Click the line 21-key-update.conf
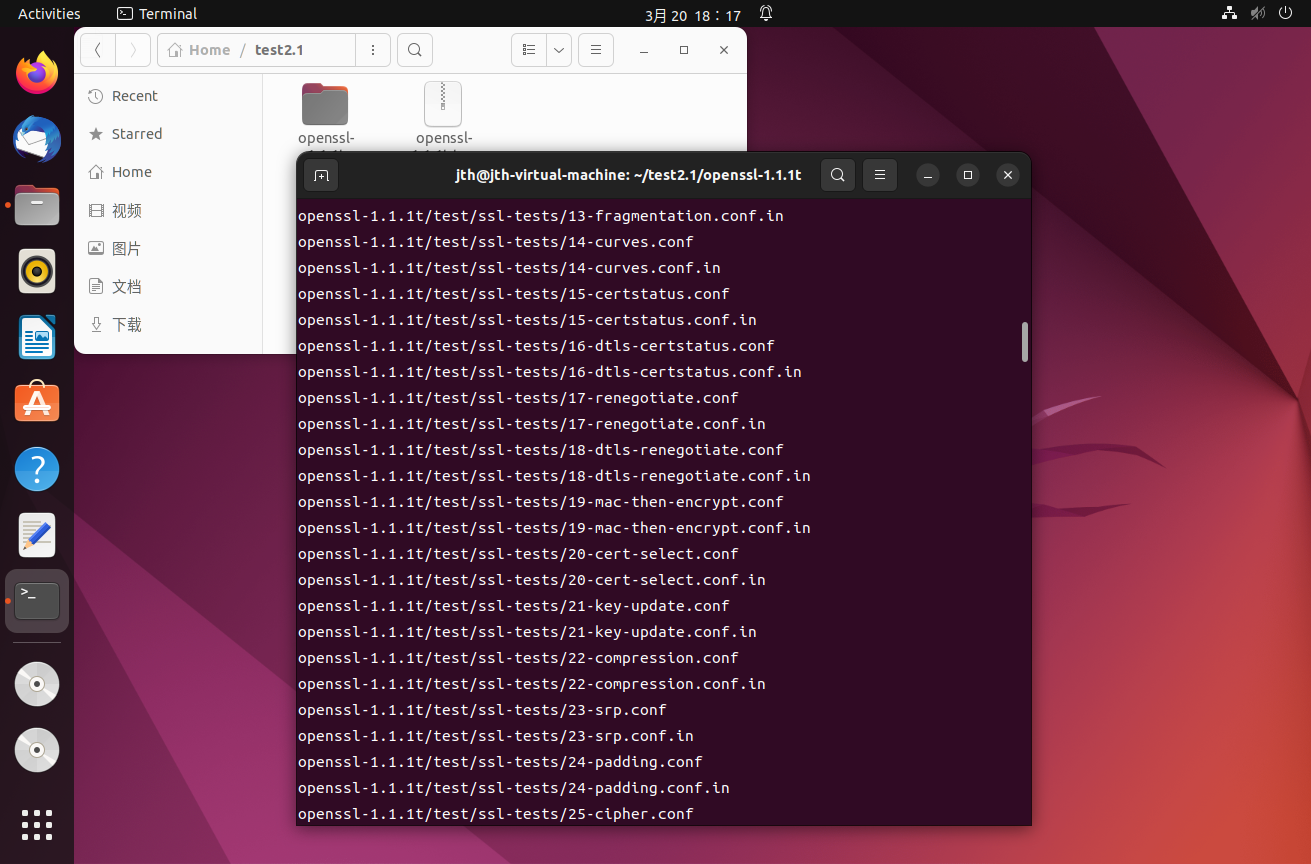The image size is (1311, 864). (x=514, y=606)
